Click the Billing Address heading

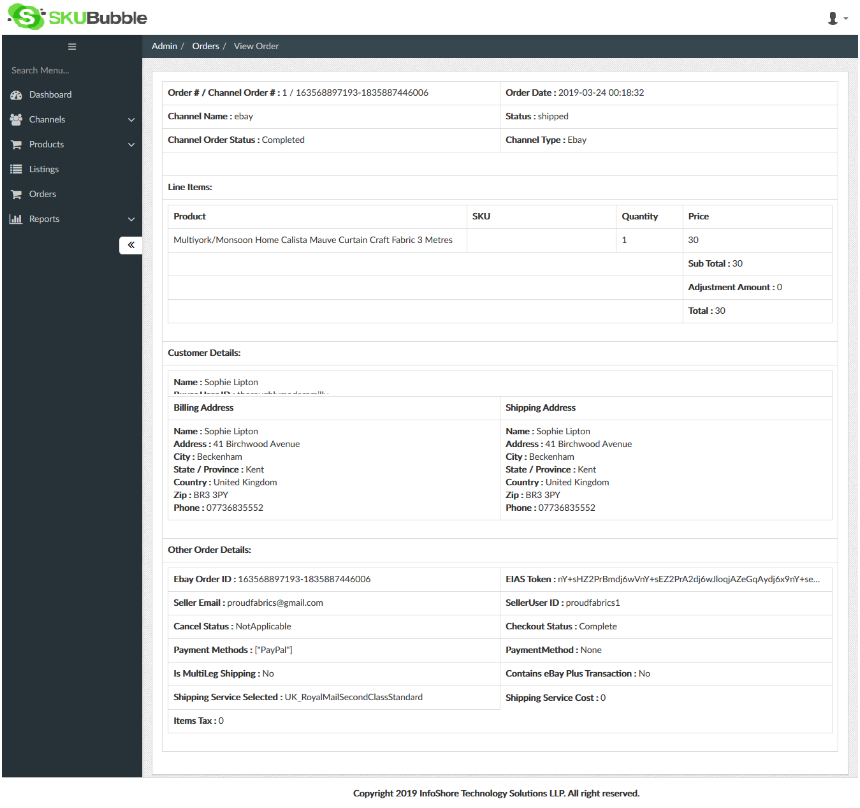tap(203, 408)
